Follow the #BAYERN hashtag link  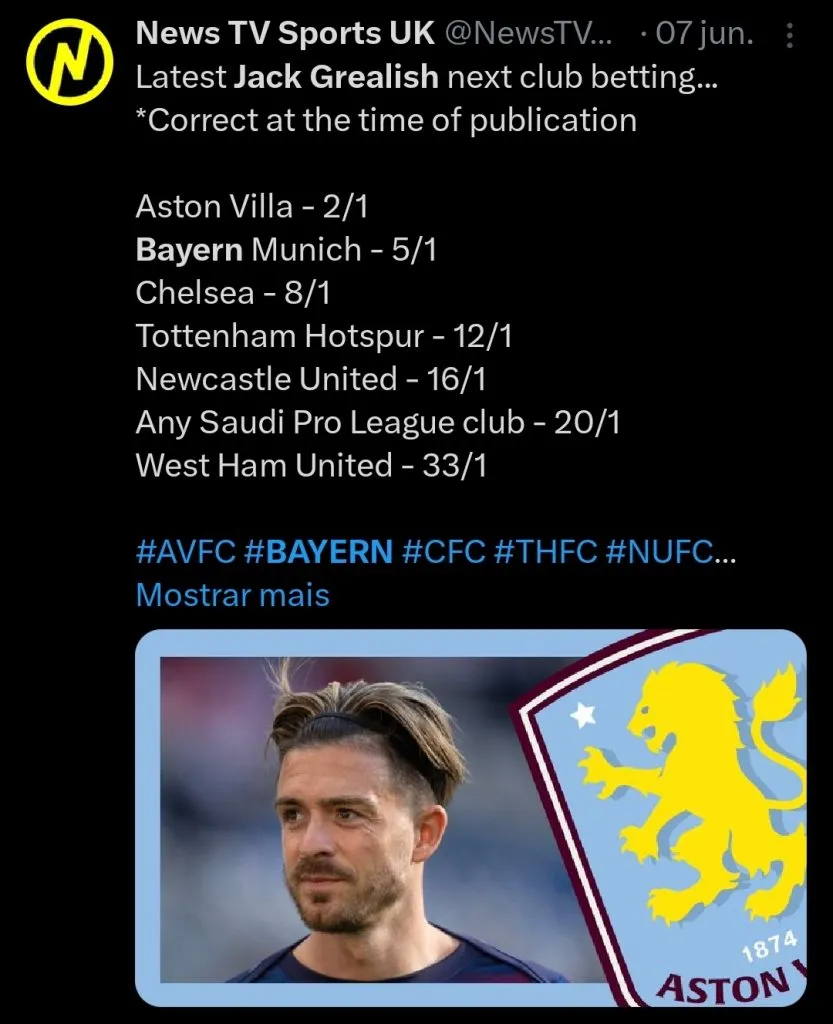coord(318,551)
